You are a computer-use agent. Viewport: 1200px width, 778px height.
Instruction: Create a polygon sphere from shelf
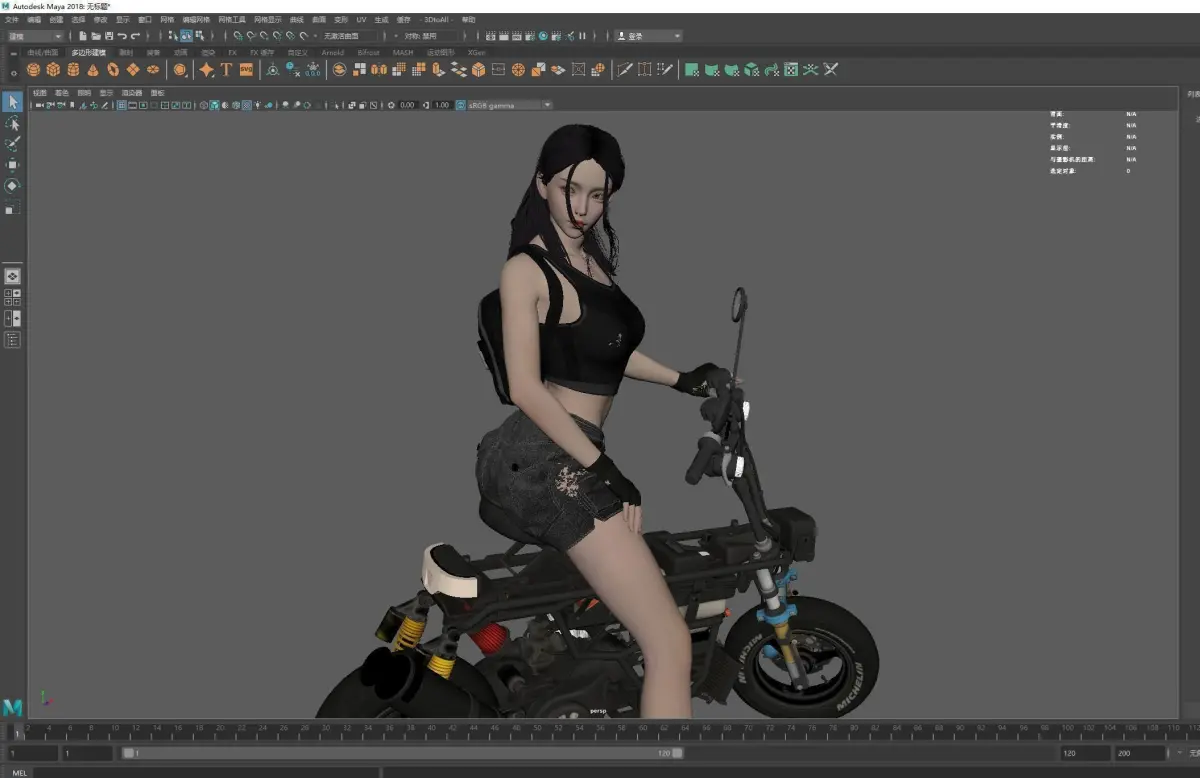pos(34,70)
